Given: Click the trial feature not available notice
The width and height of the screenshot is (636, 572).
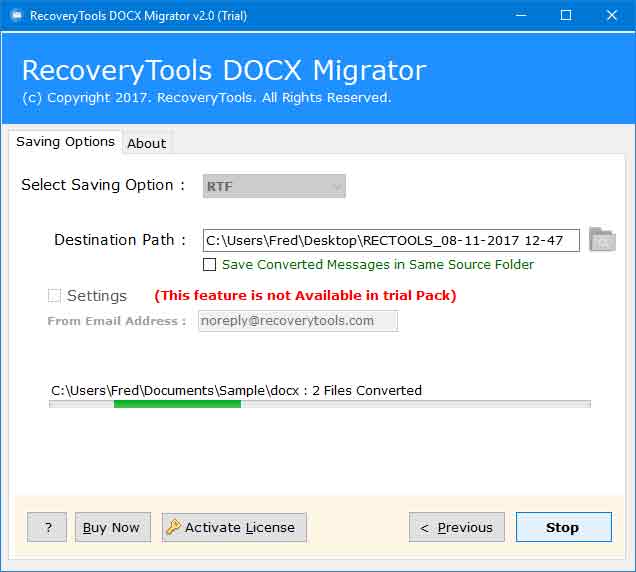Looking at the screenshot, I should tap(305, 295).
